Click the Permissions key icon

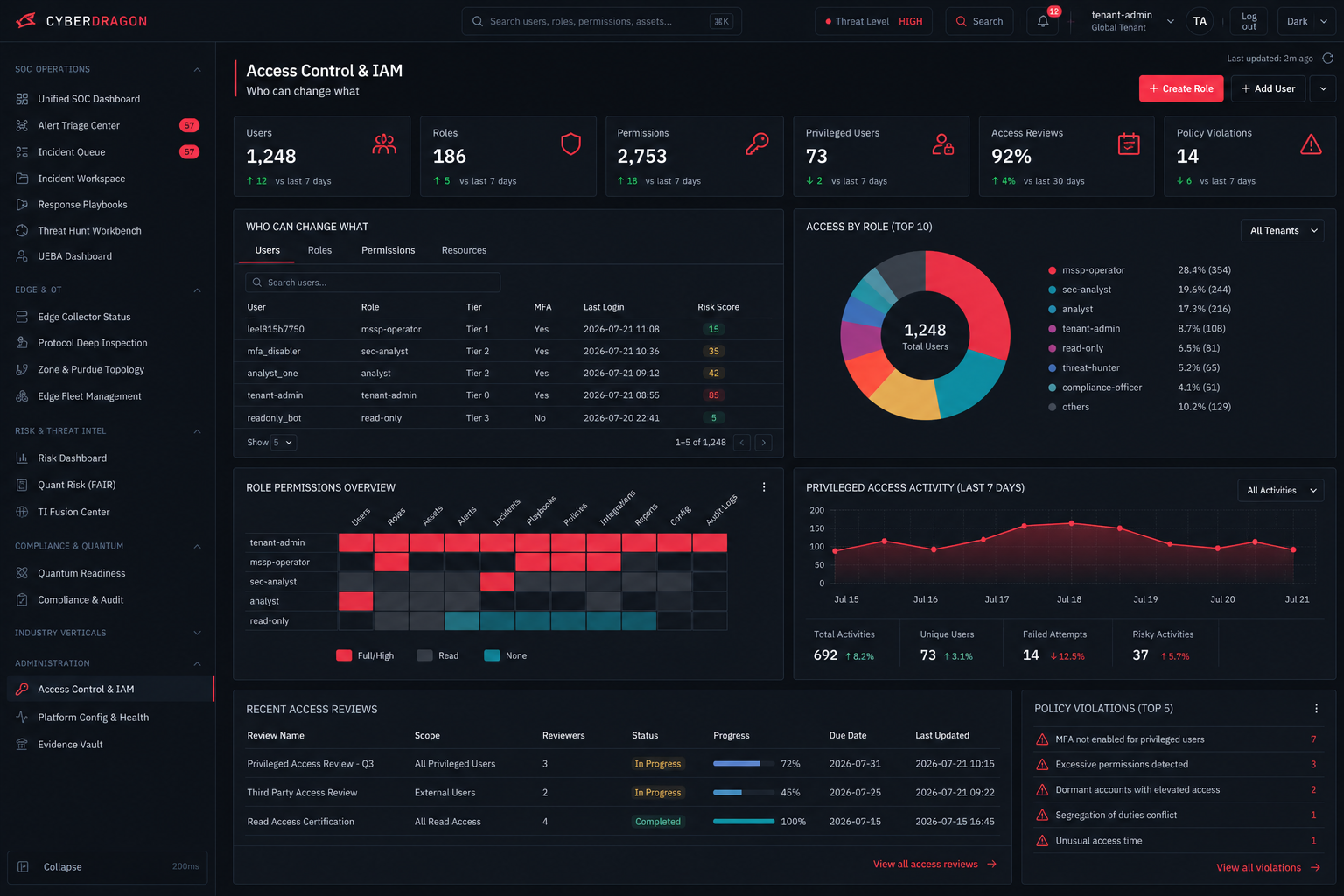point(757,144)
